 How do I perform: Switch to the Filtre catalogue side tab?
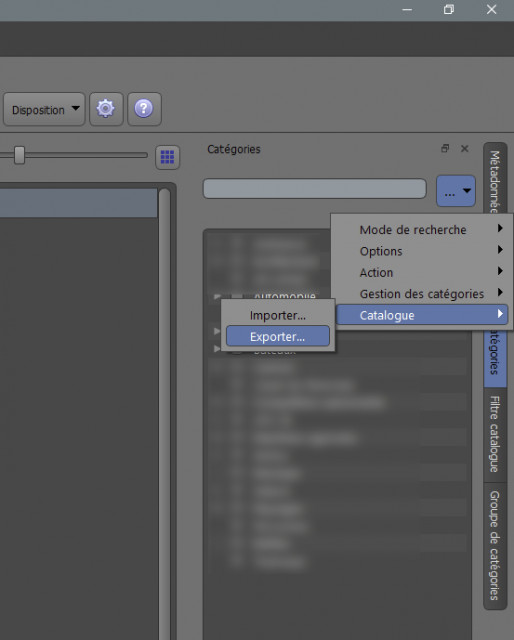point(495,434)
